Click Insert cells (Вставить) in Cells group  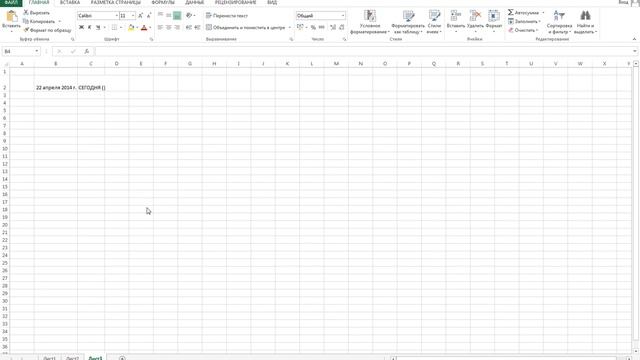pos(456,21)
